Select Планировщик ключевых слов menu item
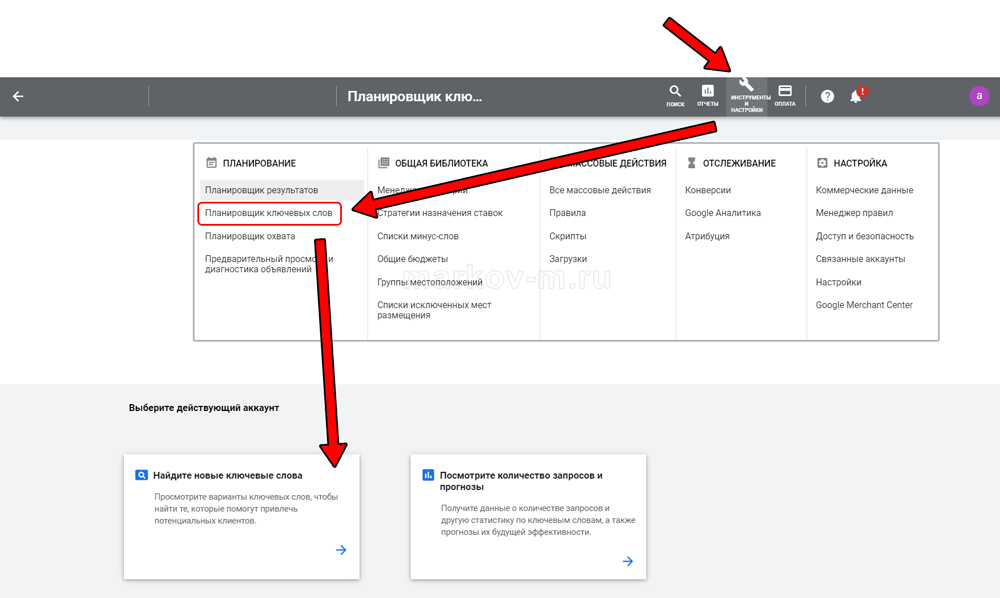 coord(269,213)
